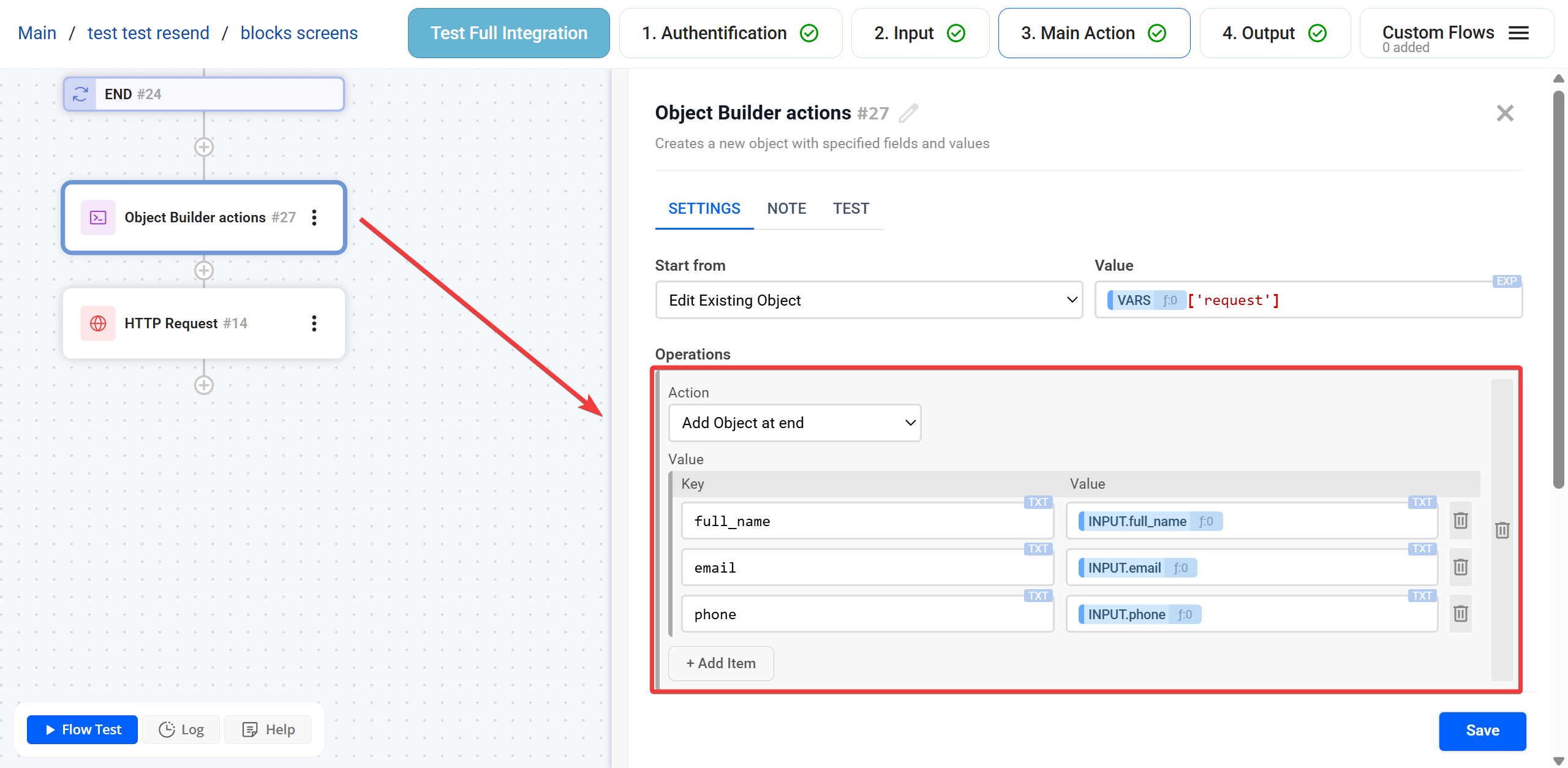Open HTTP Request block three-dot menu
This screenshot has width=1568, height=768.
(x=314, y=323)
